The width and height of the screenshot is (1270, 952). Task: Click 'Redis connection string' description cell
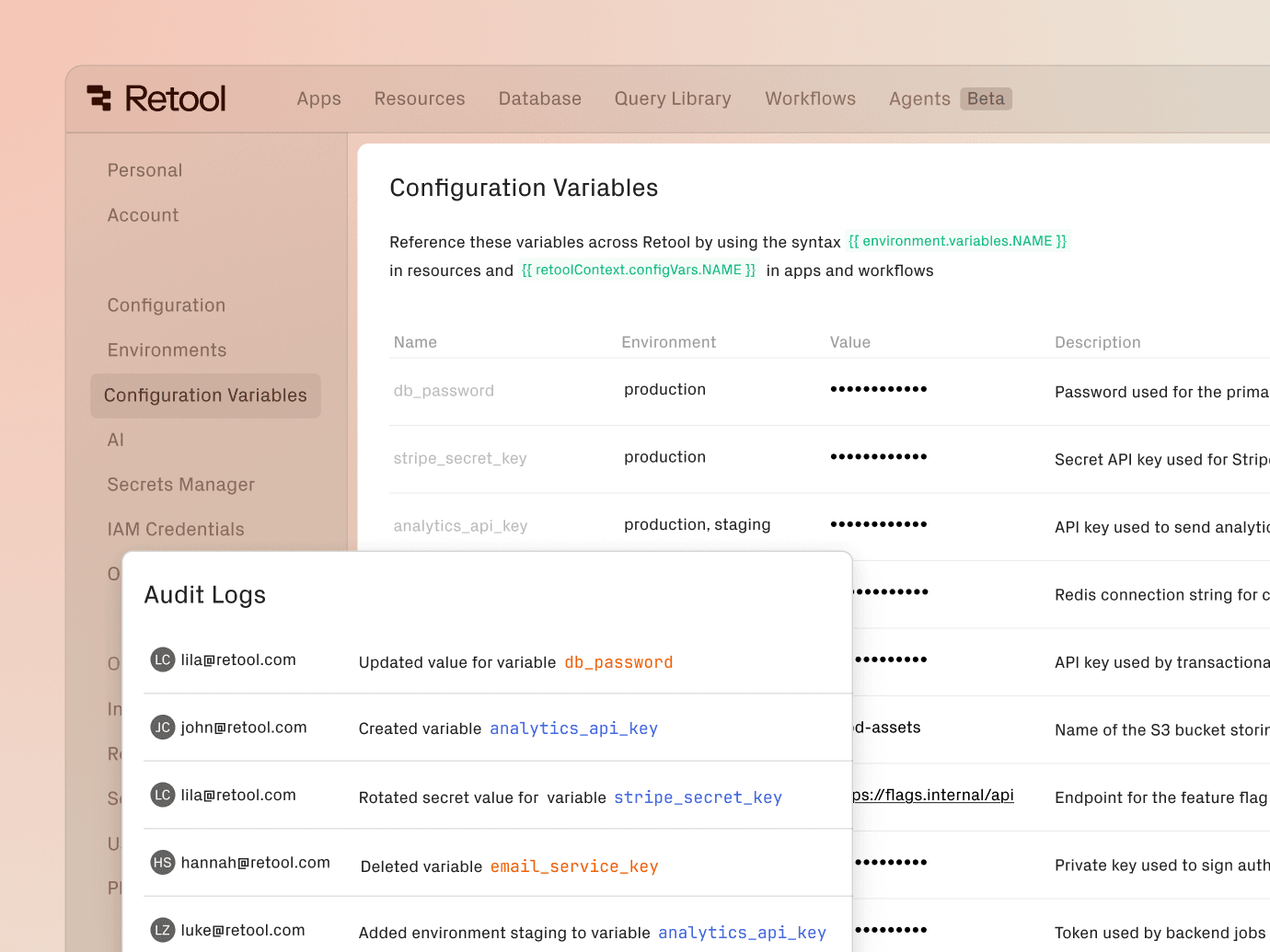(1161, 595)
